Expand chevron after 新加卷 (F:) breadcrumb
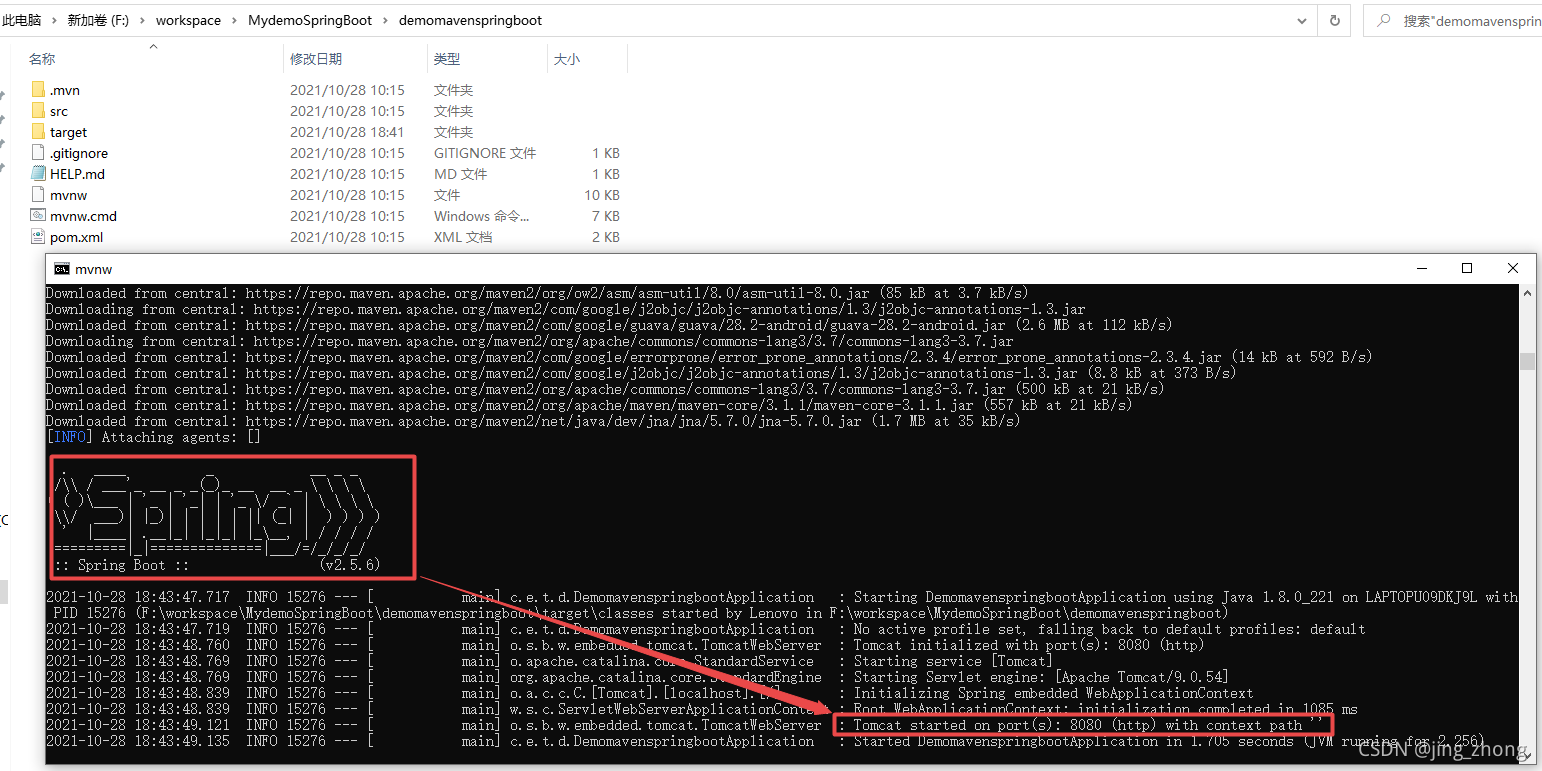 [142, 20]
